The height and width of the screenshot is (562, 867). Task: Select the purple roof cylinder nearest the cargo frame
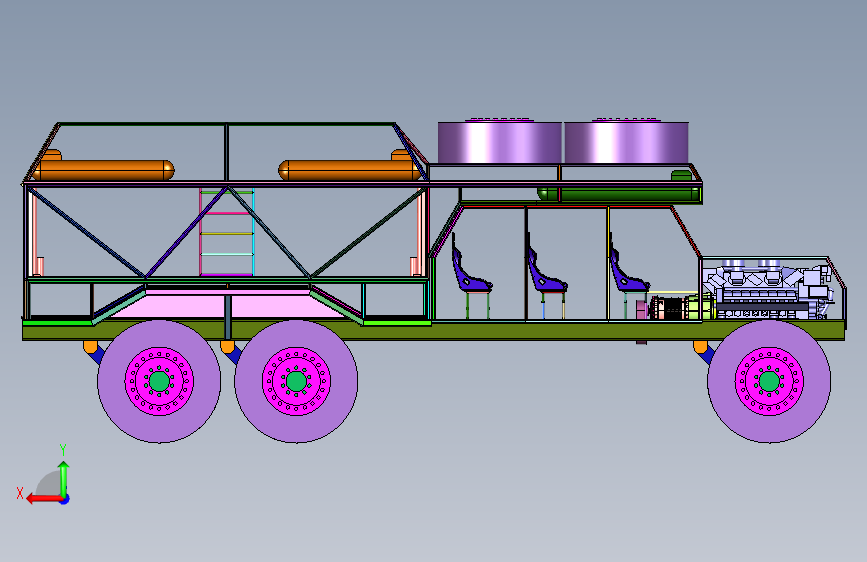[x=500, y=142]
